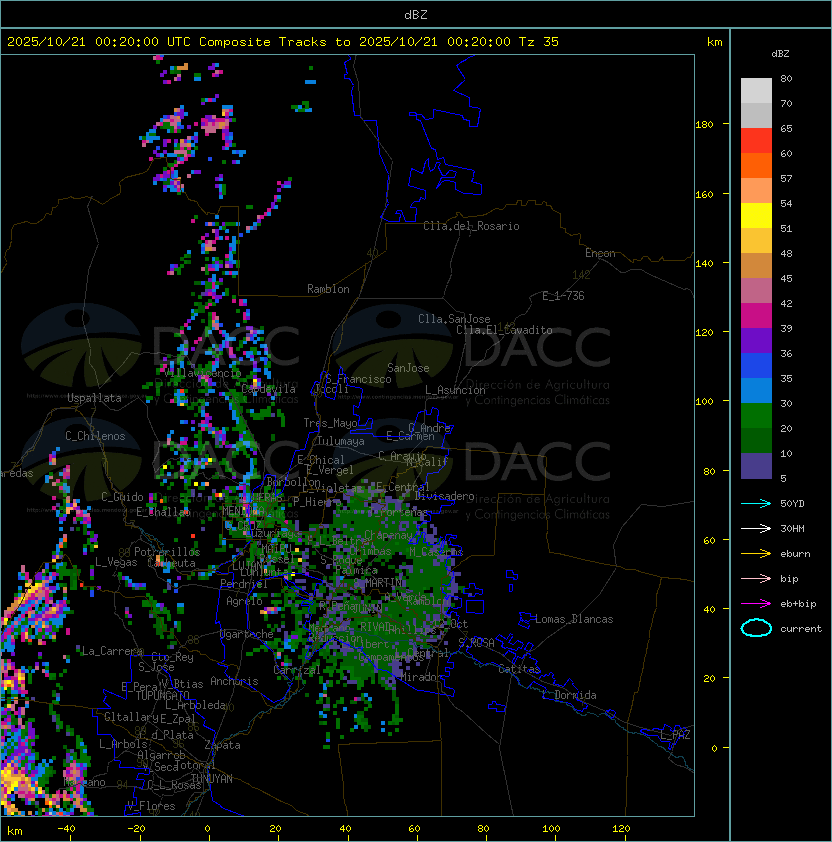Click the 'L_Asuncion' map label
The image size is (832, 842).
[x=455, y=390]
